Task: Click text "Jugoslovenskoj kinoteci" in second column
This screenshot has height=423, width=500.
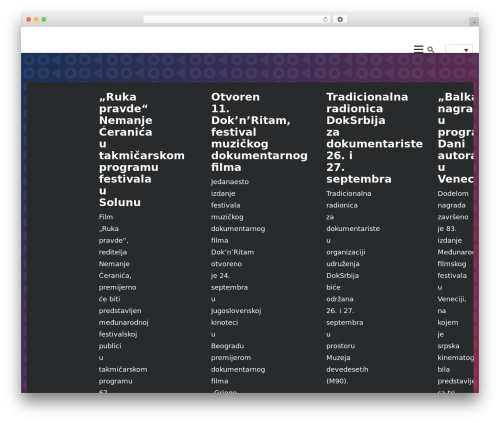Action: click(x=236, y=317)
